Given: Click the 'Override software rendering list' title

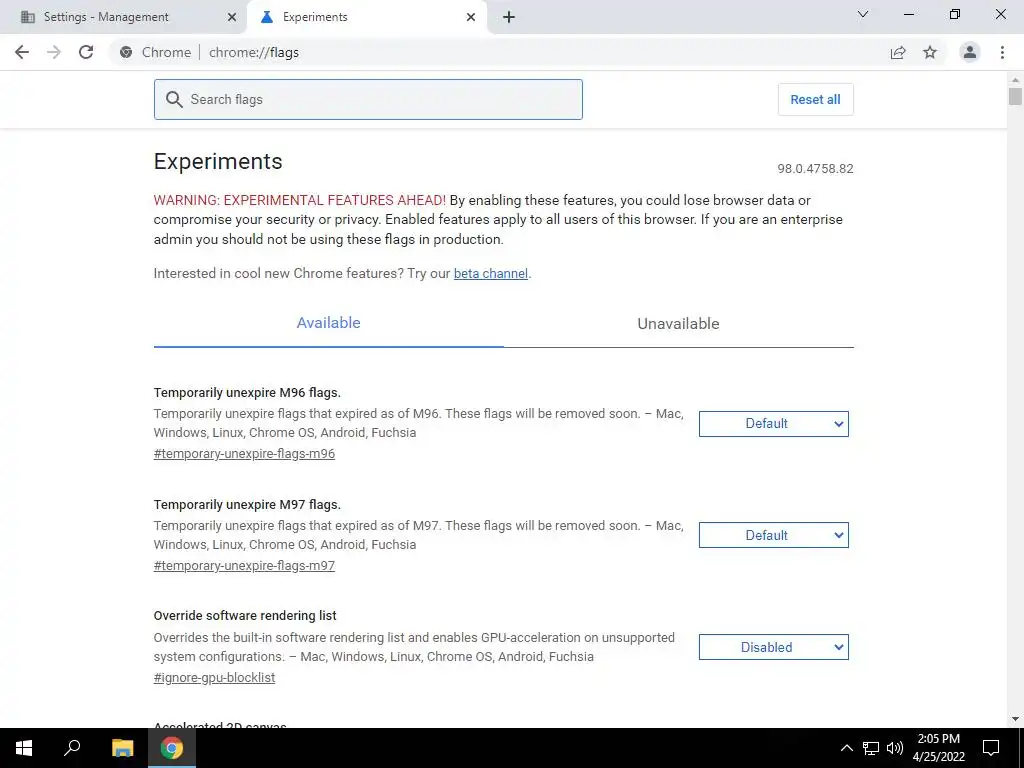Looking at the screenshot, I should (x=245, y=616).
